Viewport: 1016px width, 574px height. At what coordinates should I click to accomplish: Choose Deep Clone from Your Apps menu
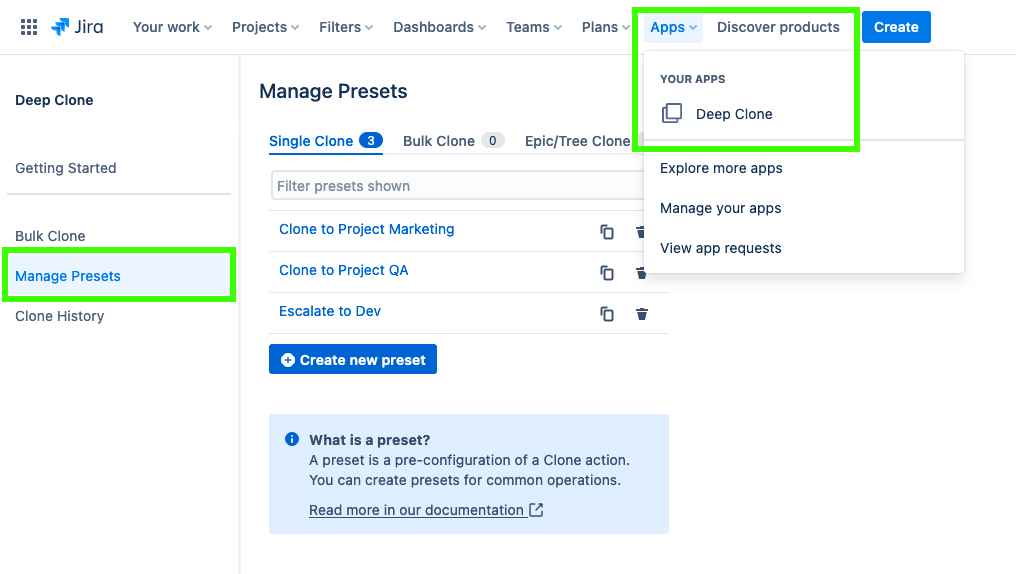point(733,114)
